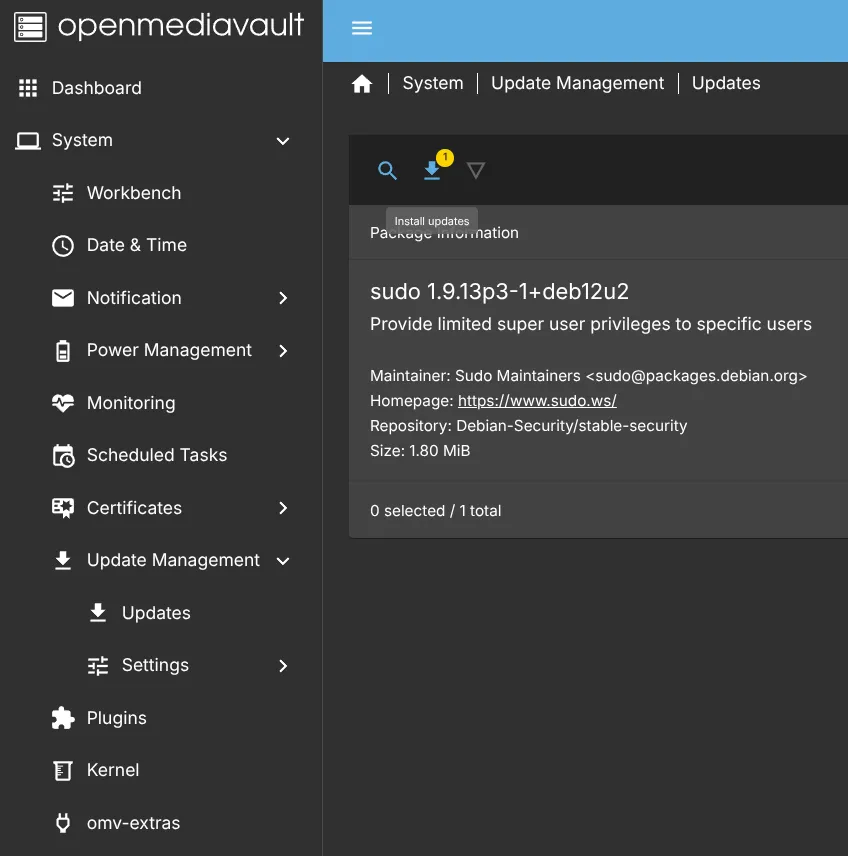Click the filter funnel icon in toolbar
The height and width of the screenshot is (856, 848).
pos(476,171)
